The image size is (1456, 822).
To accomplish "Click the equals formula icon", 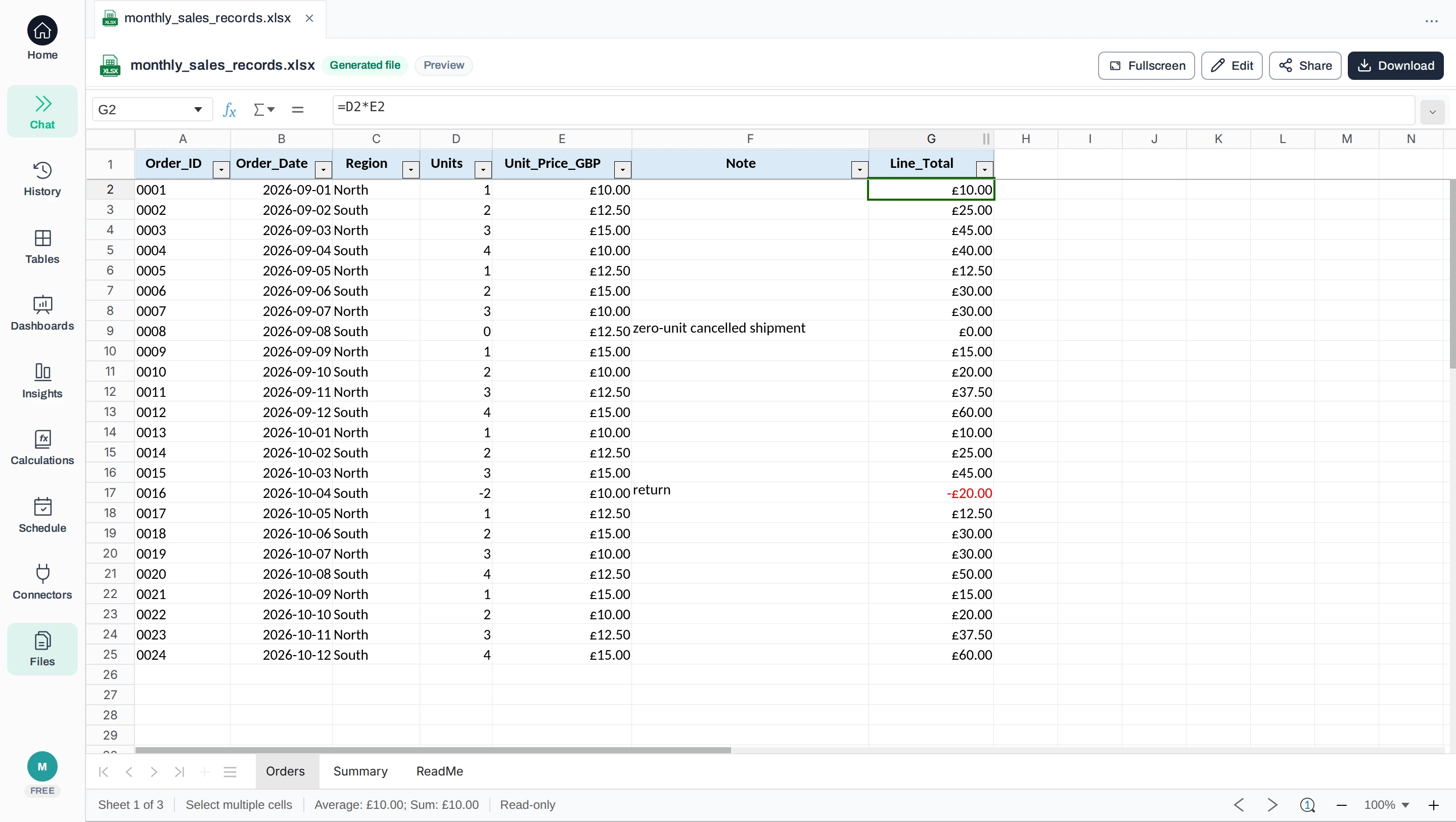I will [297, 110].
